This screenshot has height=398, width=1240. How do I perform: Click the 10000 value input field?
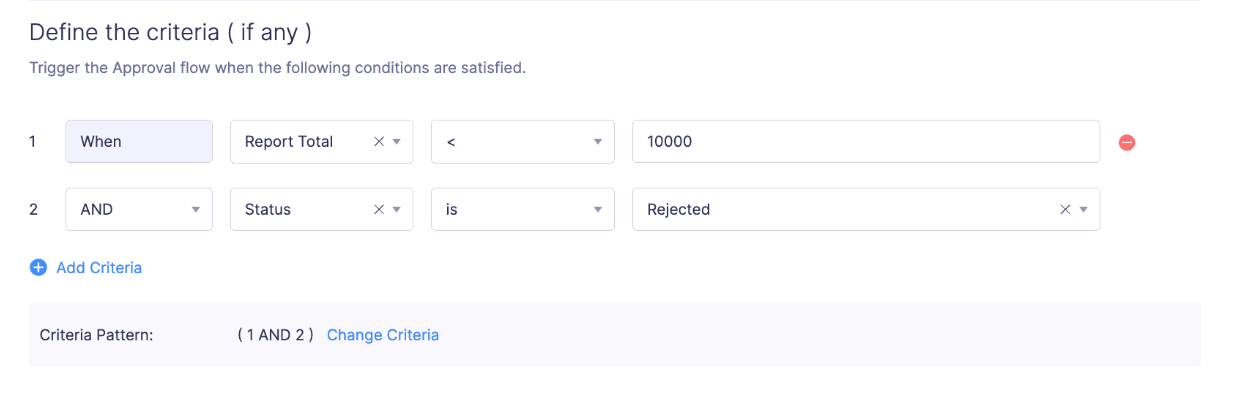[x=866, y=142]
